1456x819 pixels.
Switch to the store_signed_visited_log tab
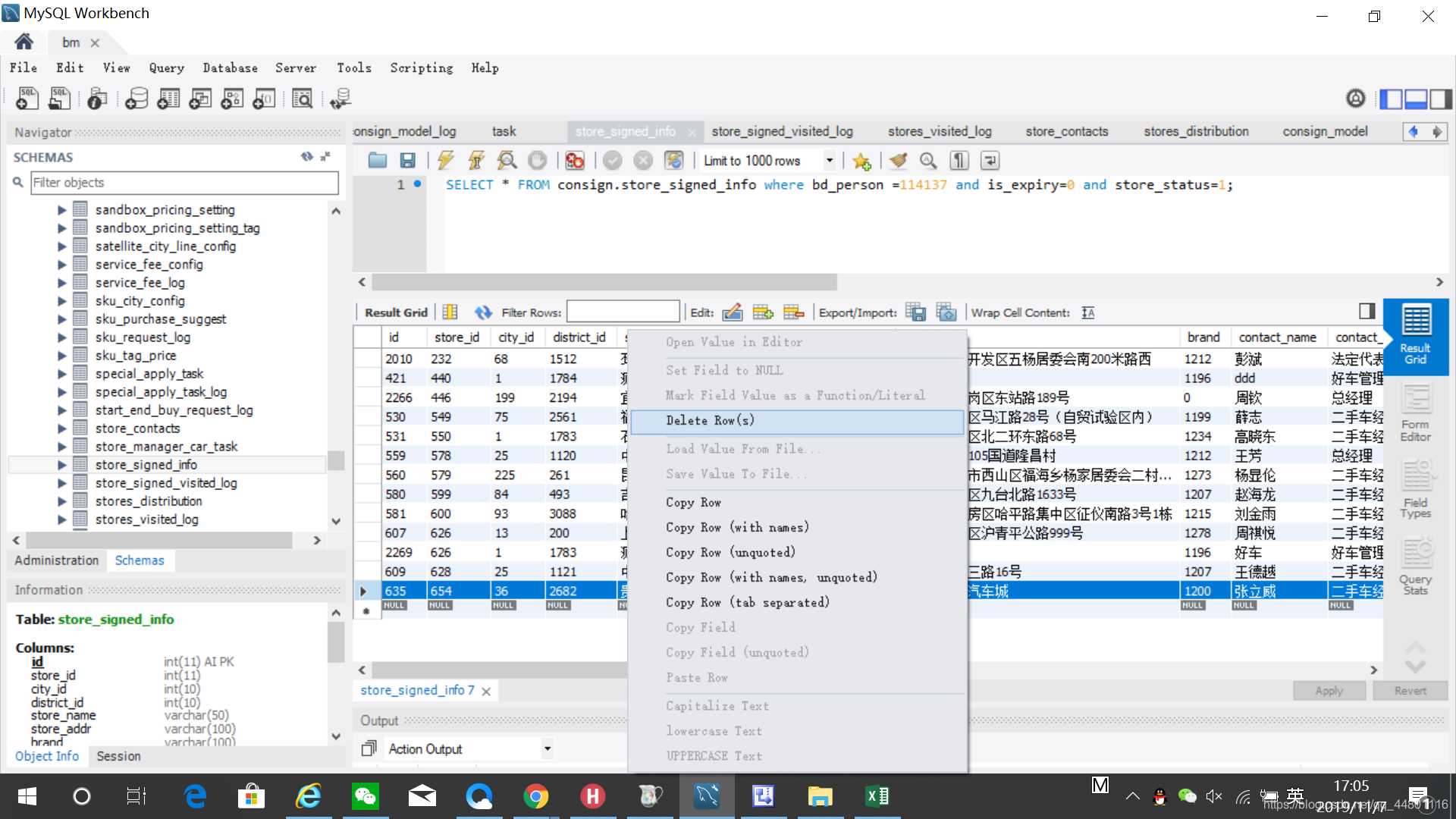pos(782,131)
